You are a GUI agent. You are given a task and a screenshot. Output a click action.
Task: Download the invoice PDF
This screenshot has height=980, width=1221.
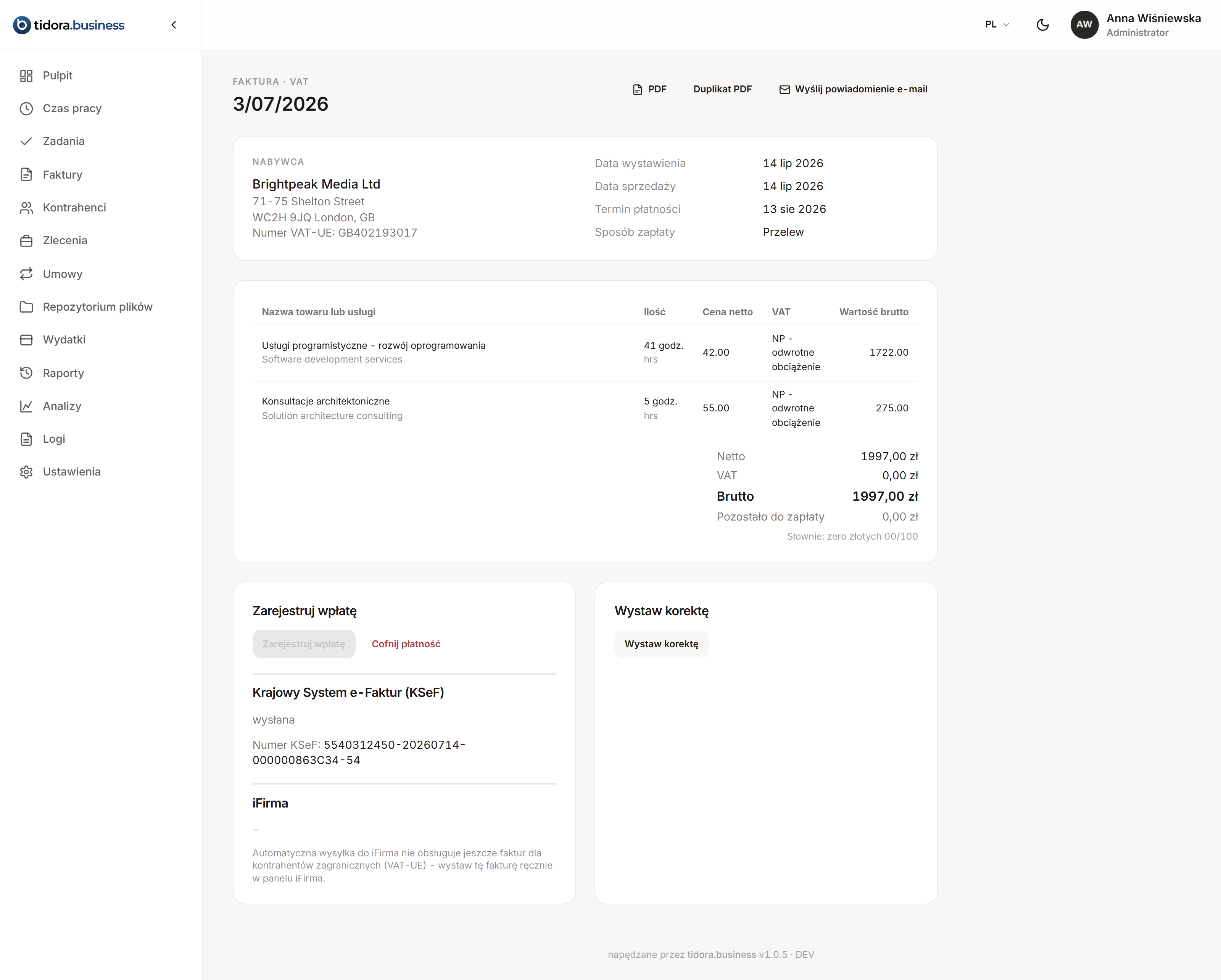649,89
